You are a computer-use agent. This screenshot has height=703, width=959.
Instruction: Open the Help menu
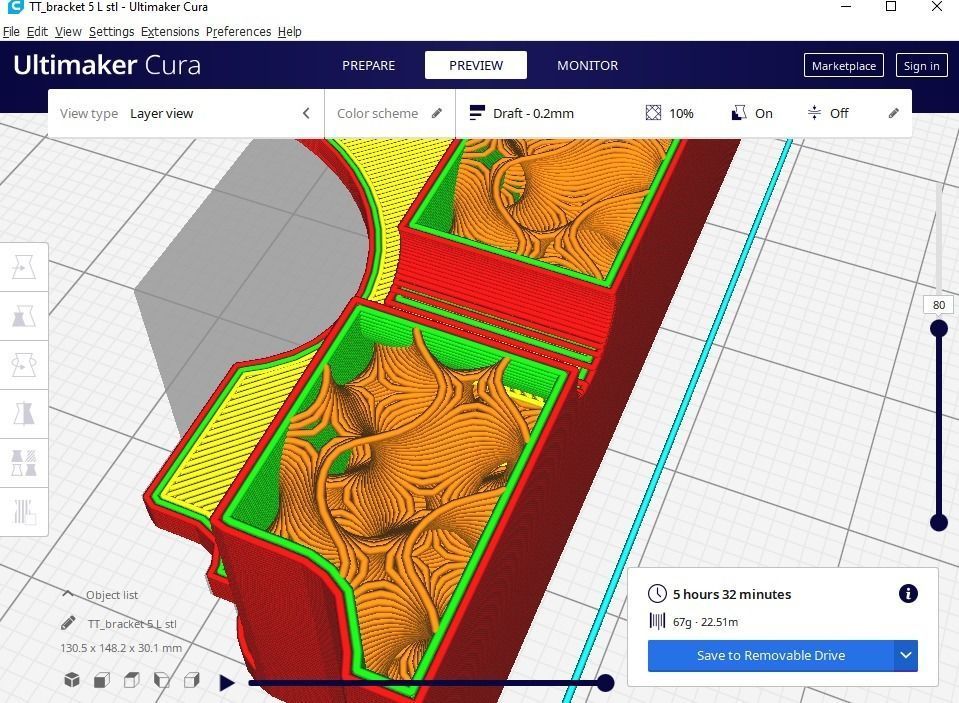pyautogui.click(x=289, y=31)
